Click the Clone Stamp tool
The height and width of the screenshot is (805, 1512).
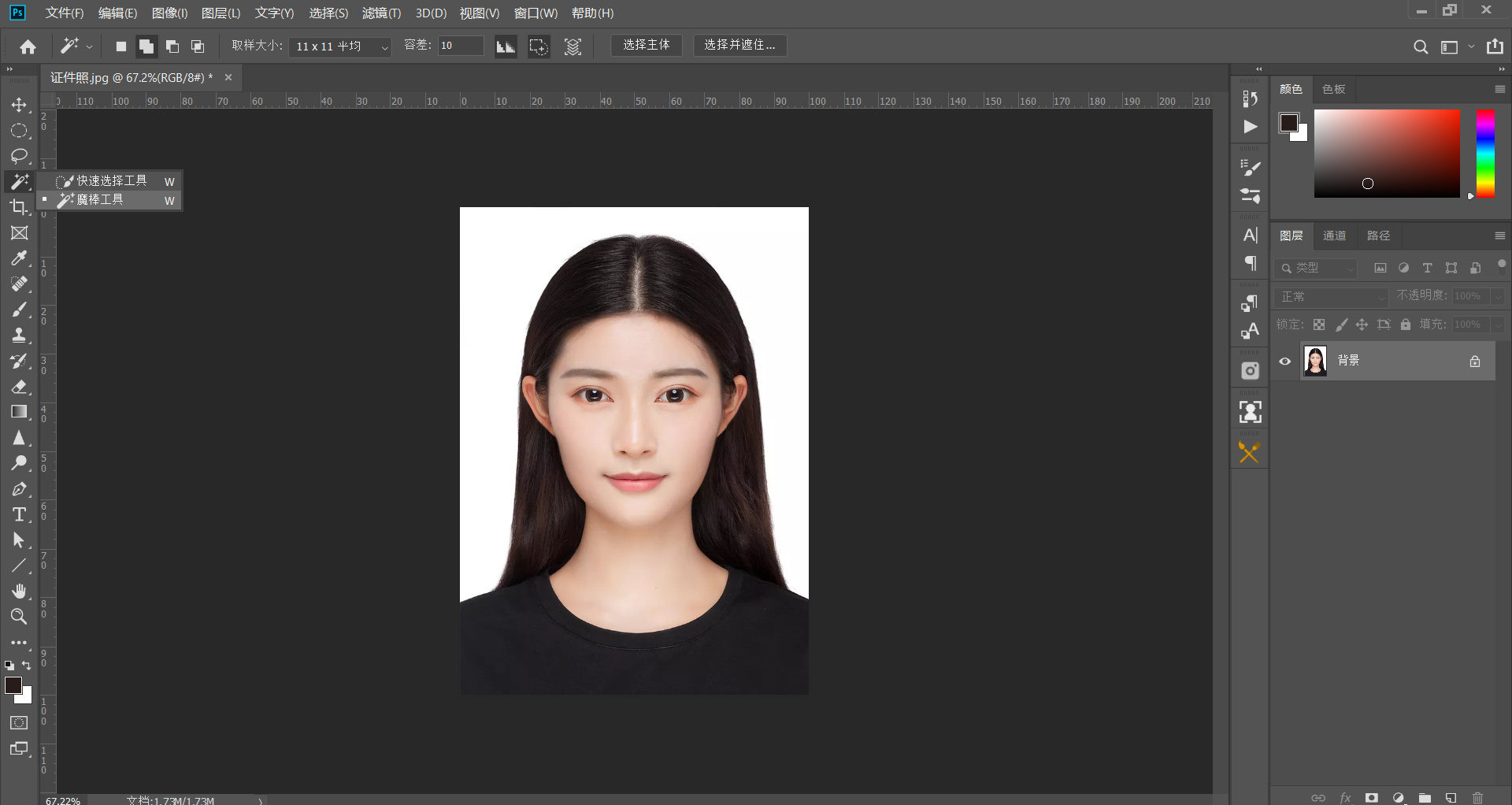[x=19, y=336]
